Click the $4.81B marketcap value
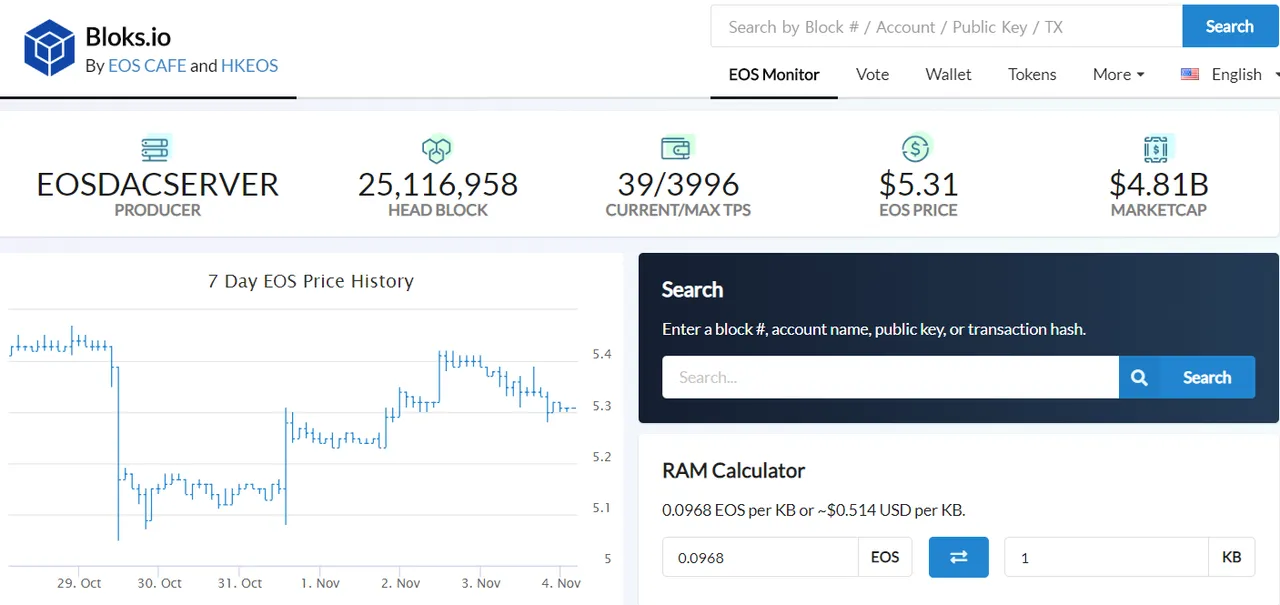The image size is (1280, 605). 1158,184
